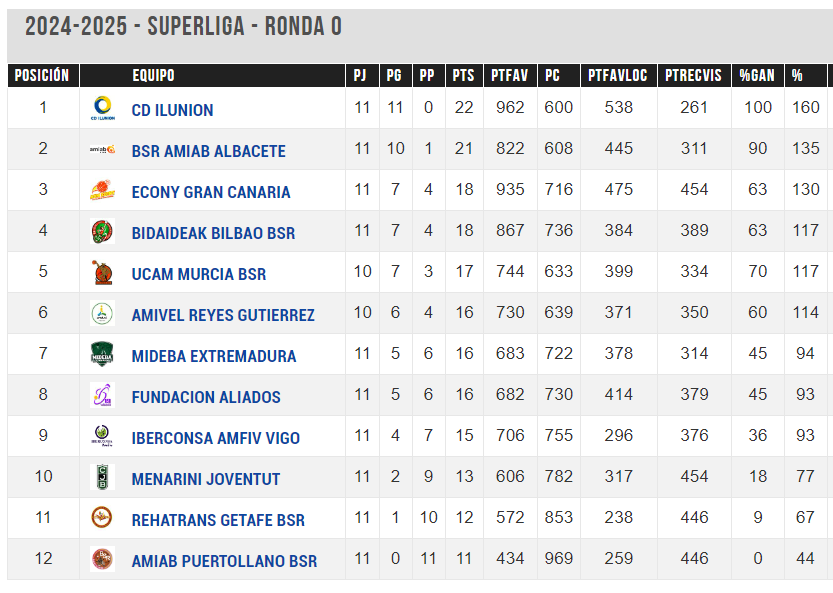Click the EQUIPO column header
833x593 pixels.
[x=154, y=75]
